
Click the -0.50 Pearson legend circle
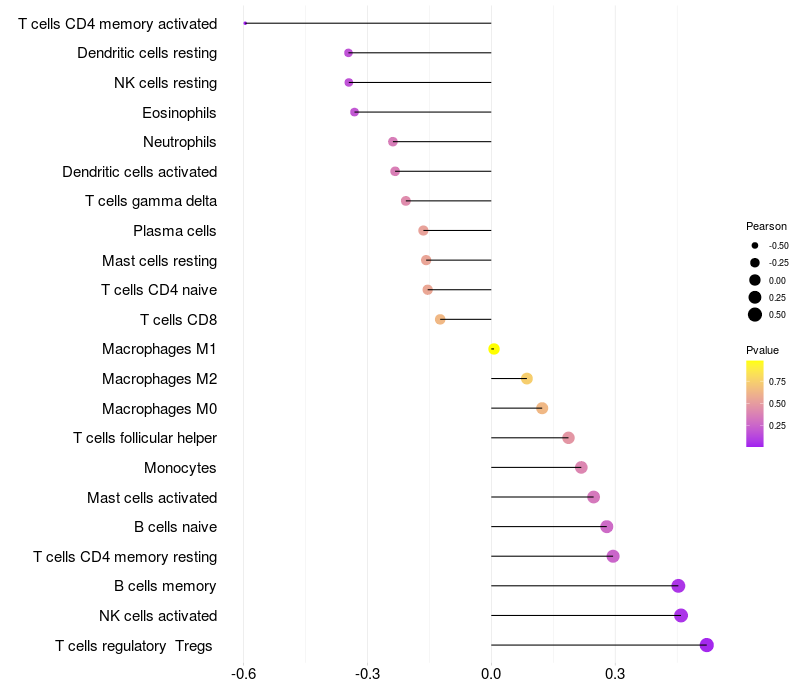pyautogui.click(x=755, y=245)
